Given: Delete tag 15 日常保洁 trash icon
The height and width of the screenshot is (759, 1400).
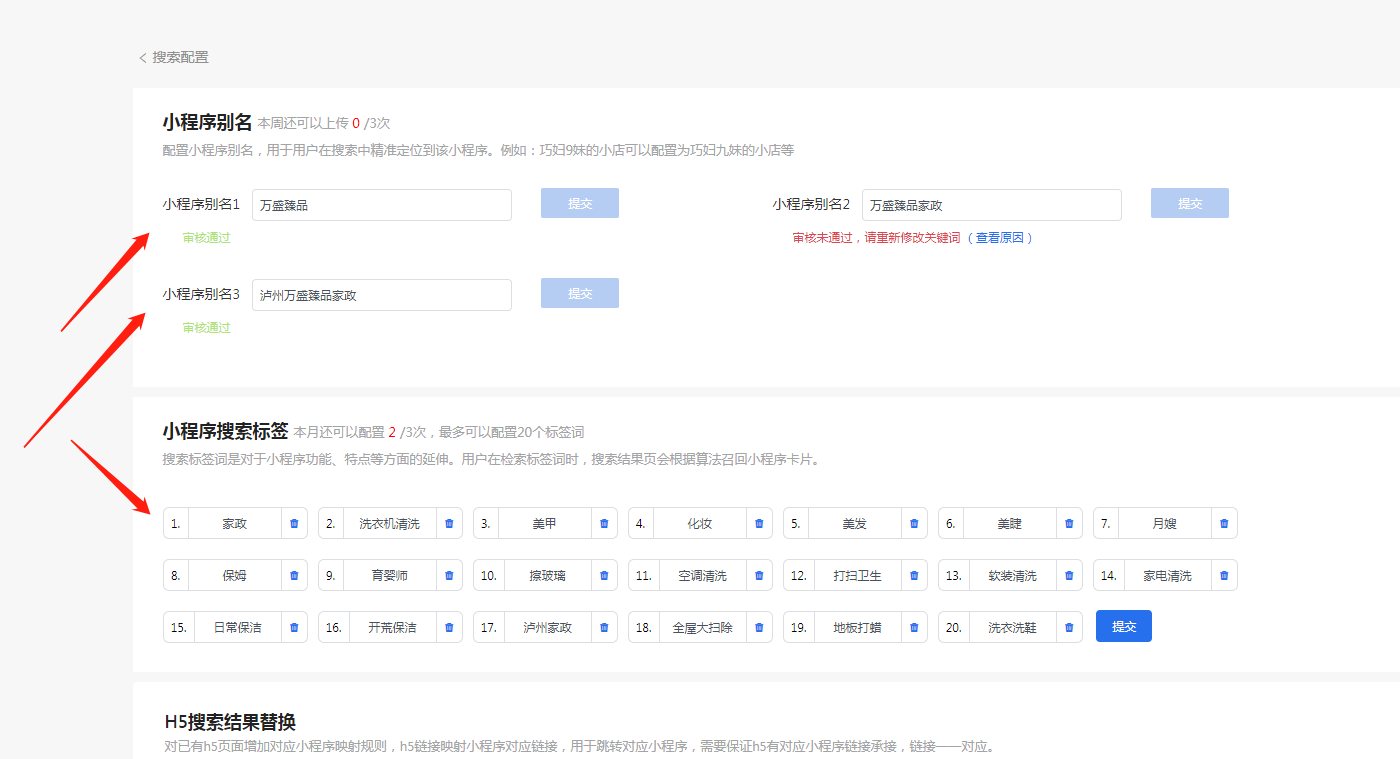Looking at the screenshot, I should click(294, 627).
